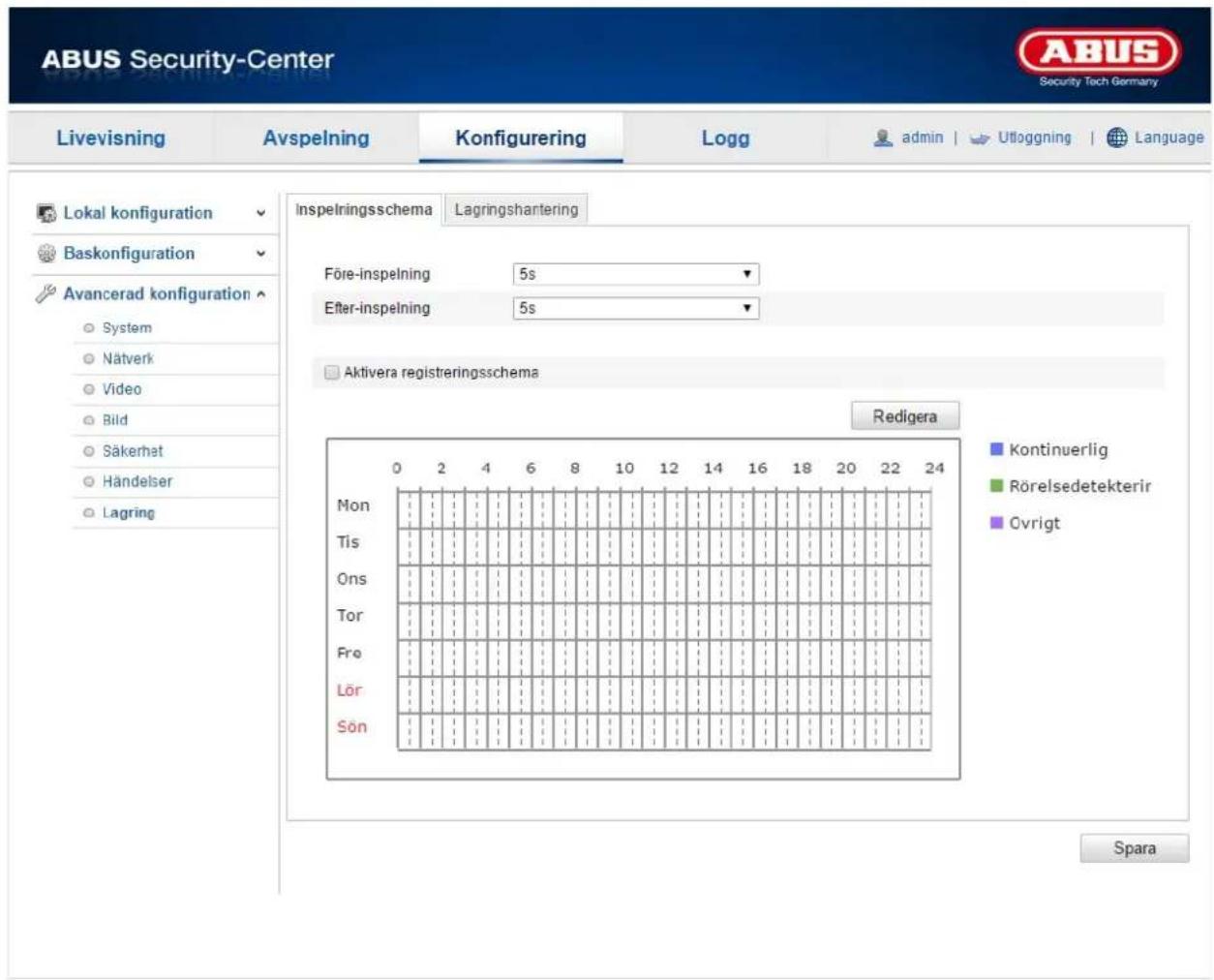This screenshot has width=1214, height=980.
Task: Expand the Lokal konfiguration section chevron
Action: pos(260,213)
